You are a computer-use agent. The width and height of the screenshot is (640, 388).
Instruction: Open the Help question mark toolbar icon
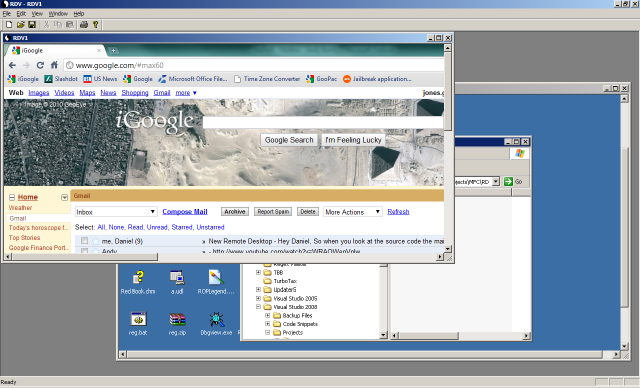[x=96, y=25]
